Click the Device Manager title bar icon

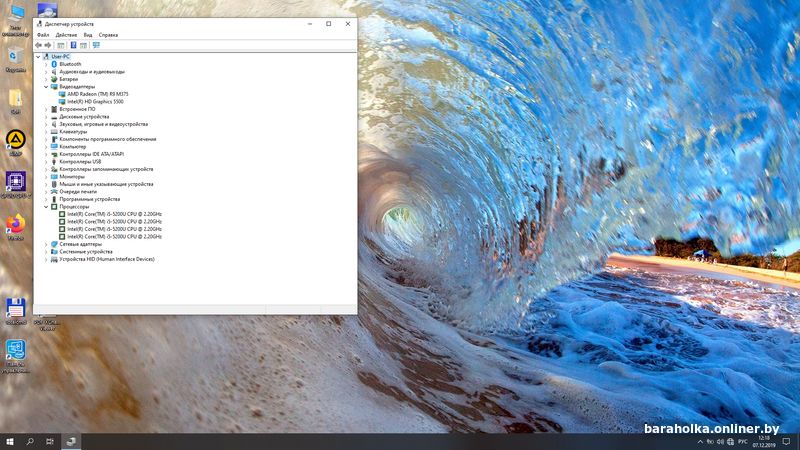(x=39, y=24)
